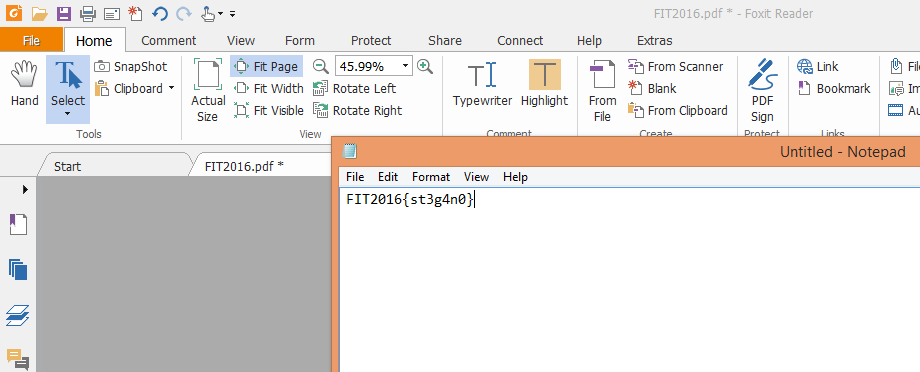Add a Bookmark from the ribbon
This screenshot has height=372, width=920.
coord(834,89)
